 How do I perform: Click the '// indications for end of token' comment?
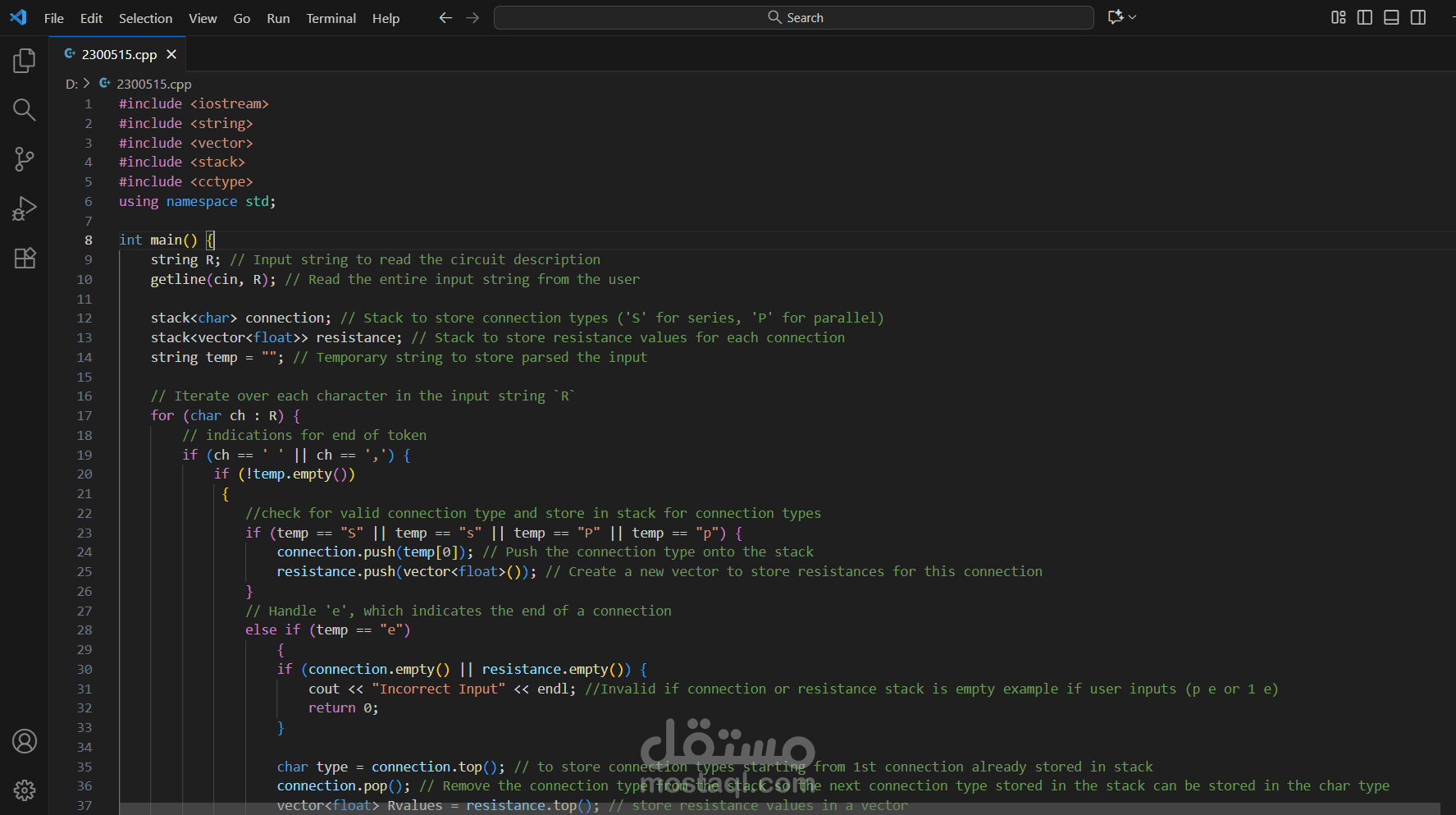[x=304, y=435]
